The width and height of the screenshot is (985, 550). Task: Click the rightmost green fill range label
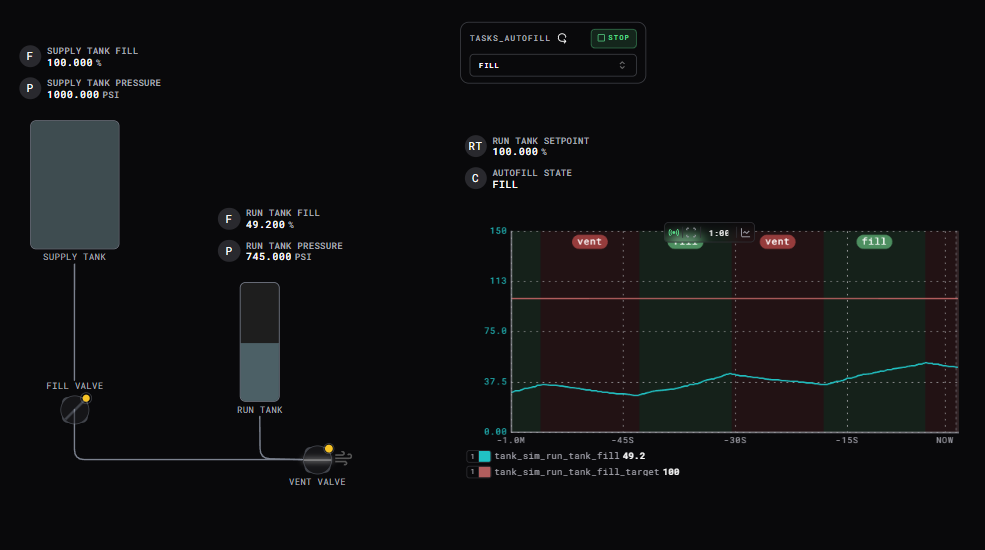[x=874, y=242]
